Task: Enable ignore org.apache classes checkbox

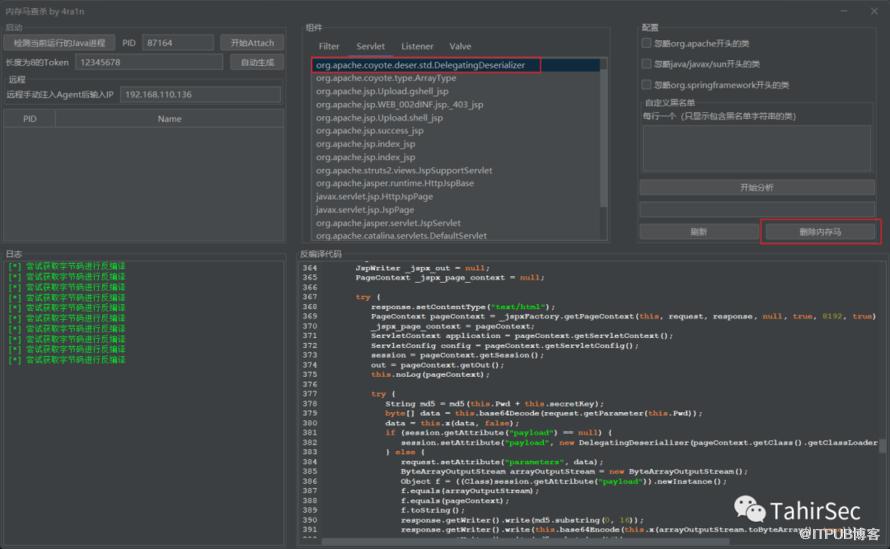Action: pyautogui.click(x=647, y=44)
